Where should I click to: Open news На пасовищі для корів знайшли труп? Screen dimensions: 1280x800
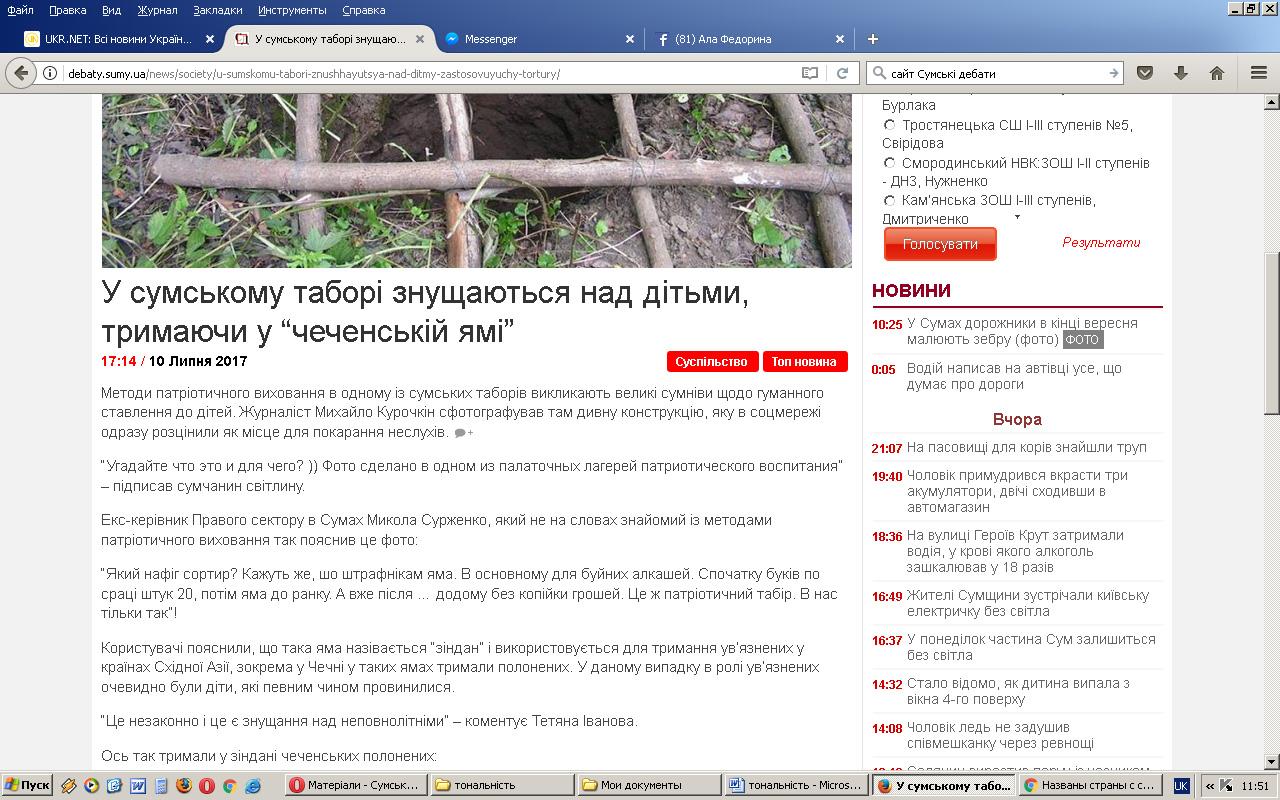pyautogui.click(x=1027, y=447)
